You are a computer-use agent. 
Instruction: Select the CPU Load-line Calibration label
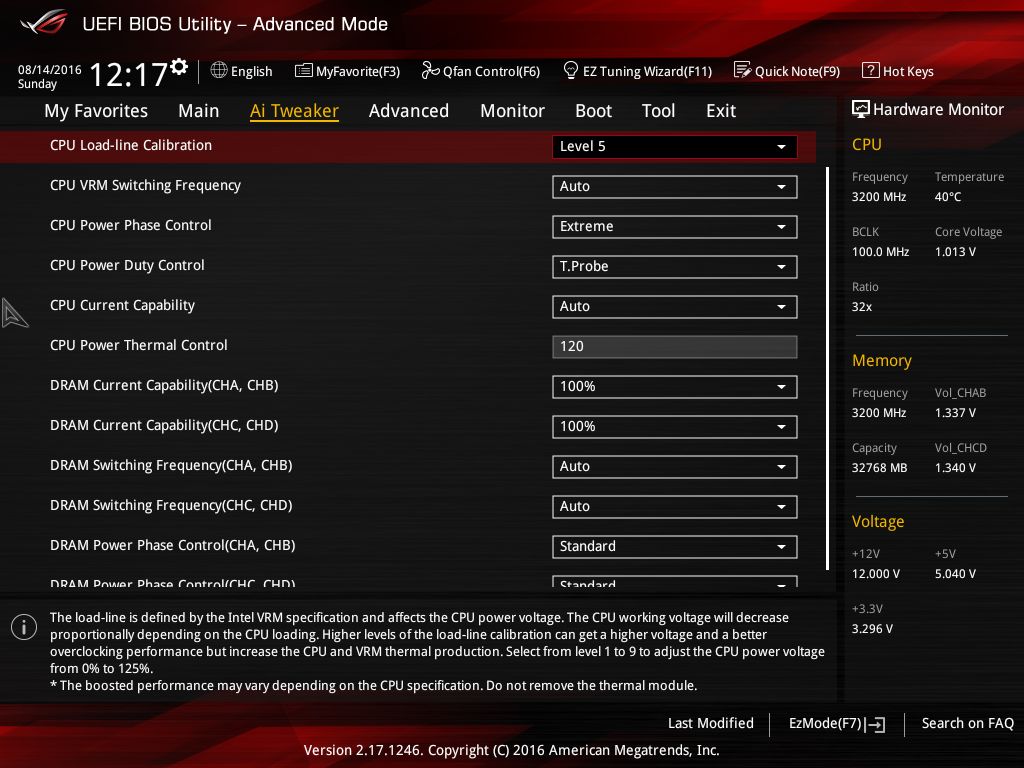click(131, 146)
